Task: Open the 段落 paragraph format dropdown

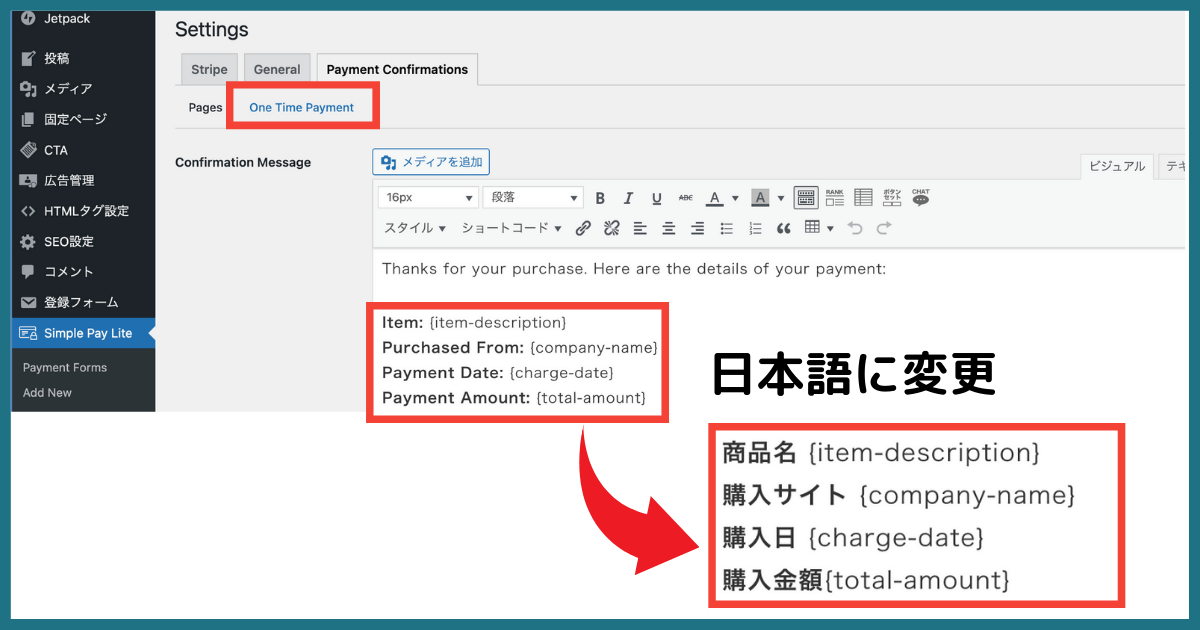Action: [532, 197]
